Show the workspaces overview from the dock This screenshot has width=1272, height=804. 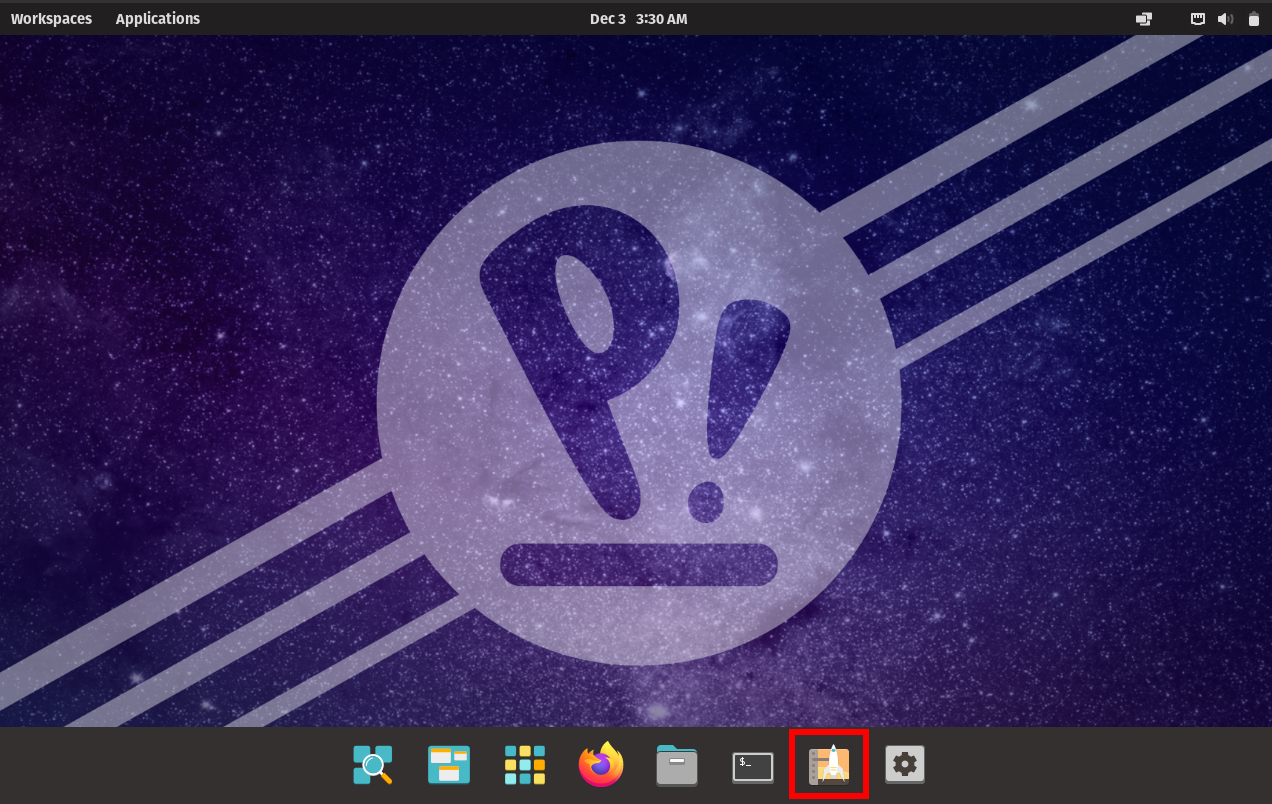click(x=449, y=765)
